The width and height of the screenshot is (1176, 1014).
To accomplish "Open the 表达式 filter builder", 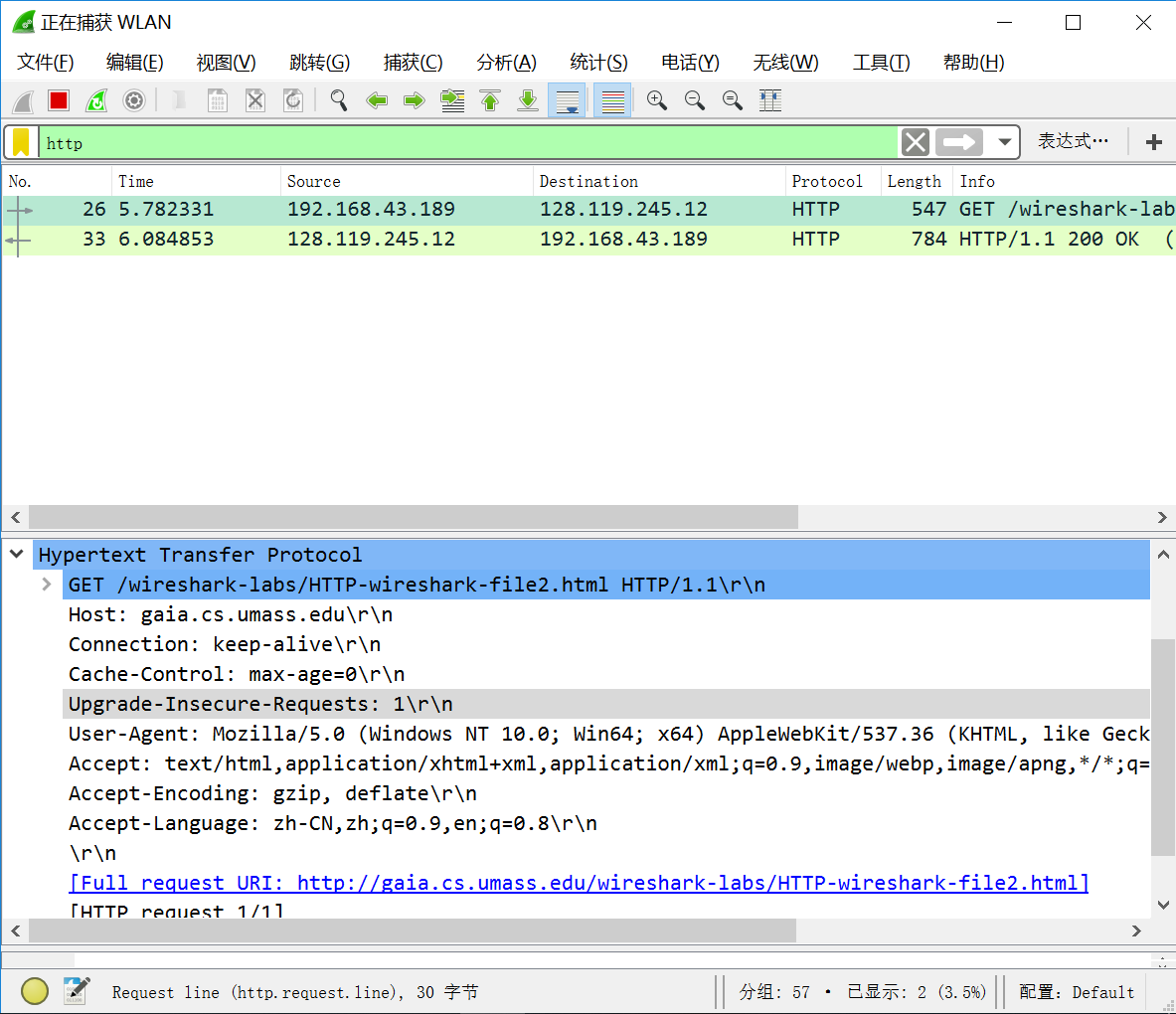I will coord(1072,142).
